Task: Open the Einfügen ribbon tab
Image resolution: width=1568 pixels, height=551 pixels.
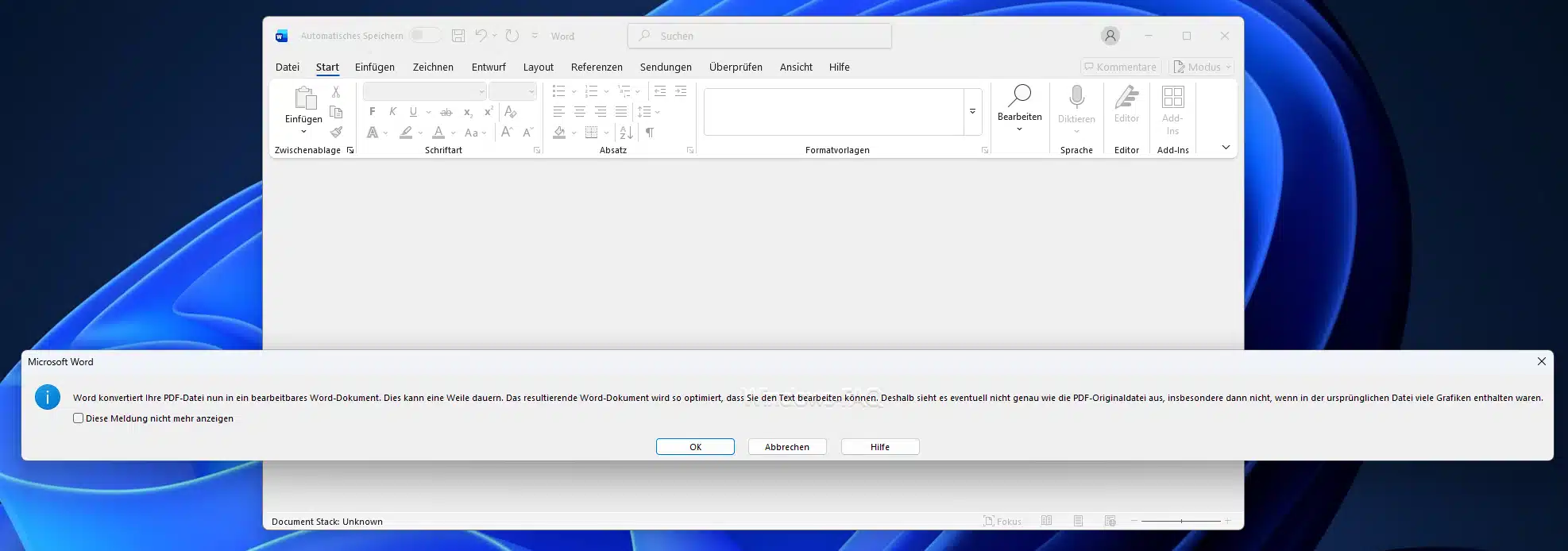Action: [374, 67]
